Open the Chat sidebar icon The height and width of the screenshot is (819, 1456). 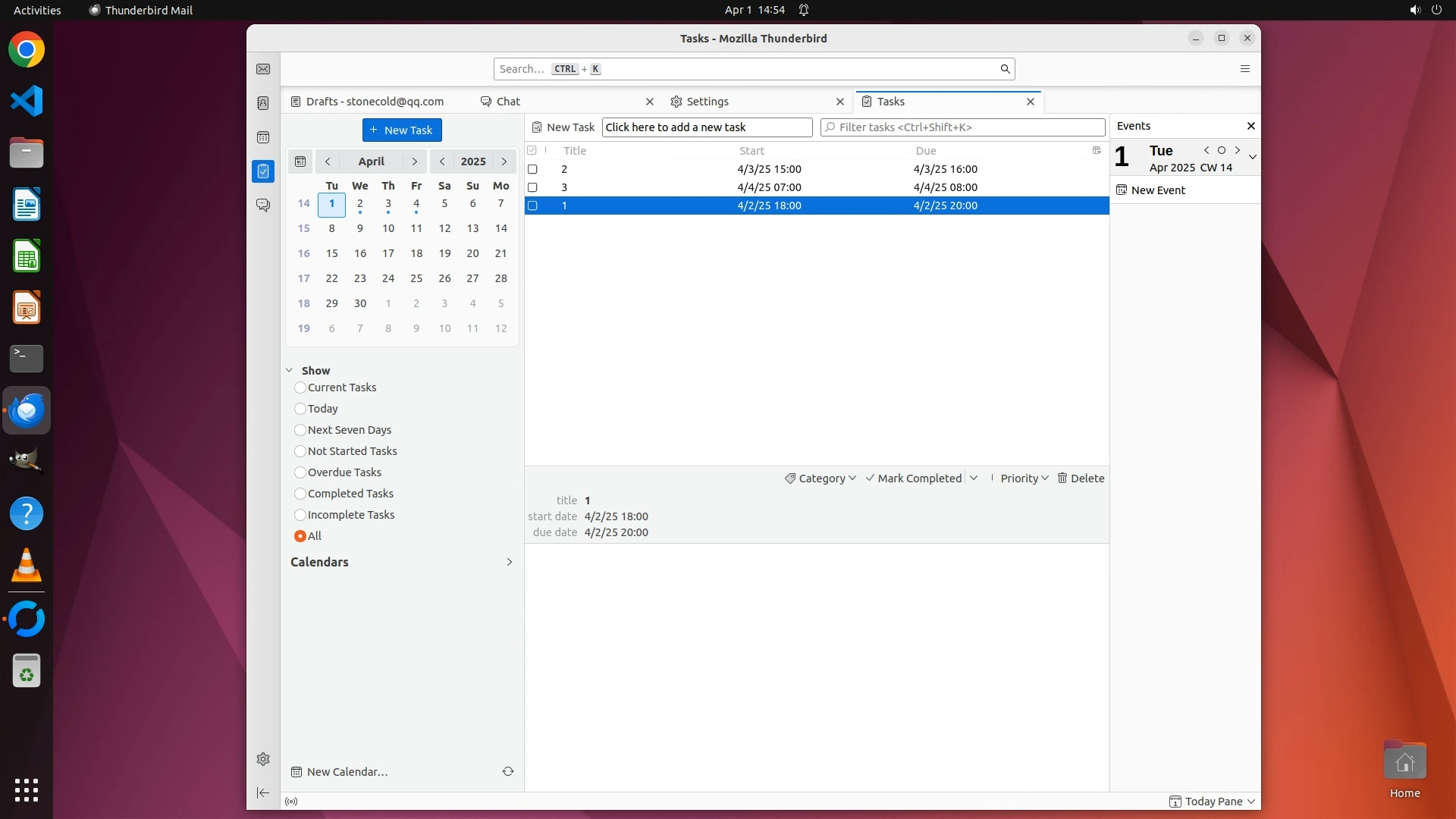(x=263, y=206)
